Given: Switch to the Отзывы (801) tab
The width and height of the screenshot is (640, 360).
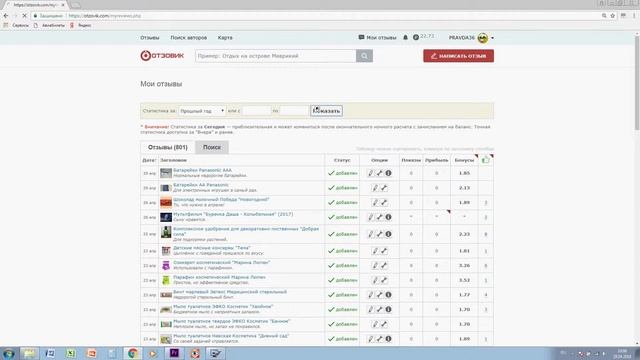Looking at the screenshot, I should coord(168,147).
